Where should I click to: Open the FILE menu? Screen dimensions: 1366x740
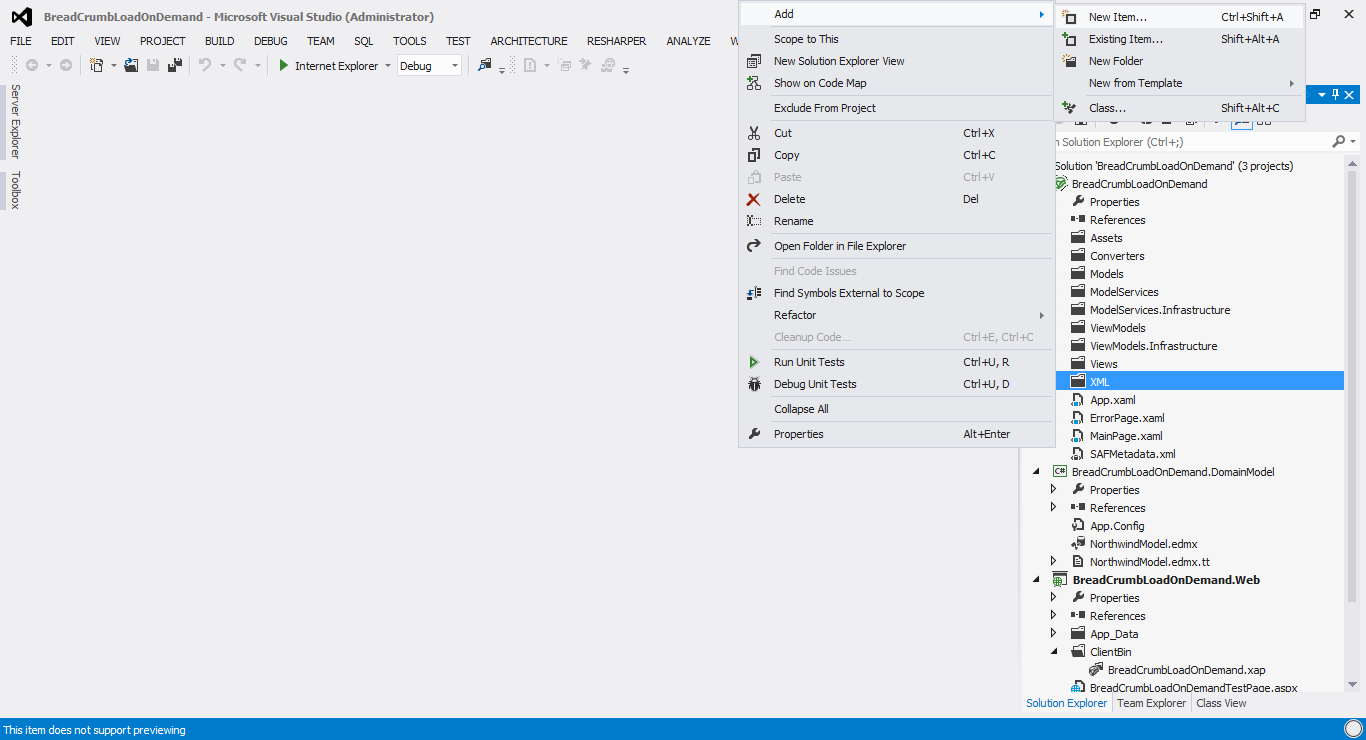(21, 41)
